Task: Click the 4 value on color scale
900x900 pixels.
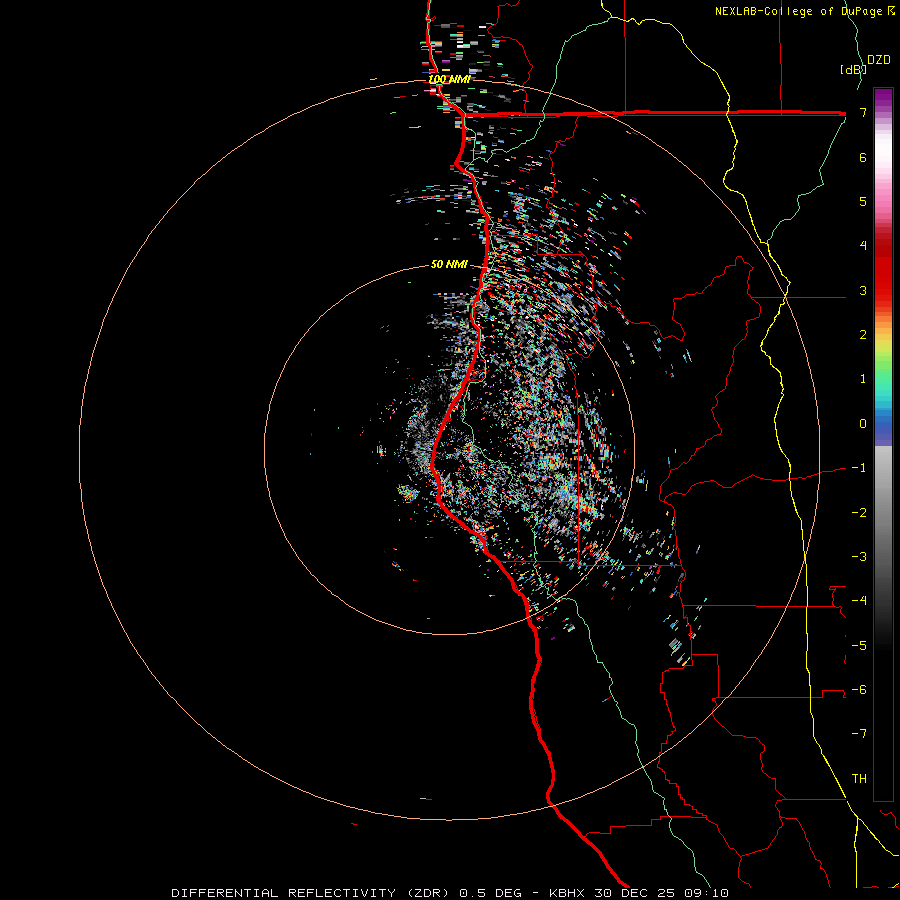Action: 863,246
